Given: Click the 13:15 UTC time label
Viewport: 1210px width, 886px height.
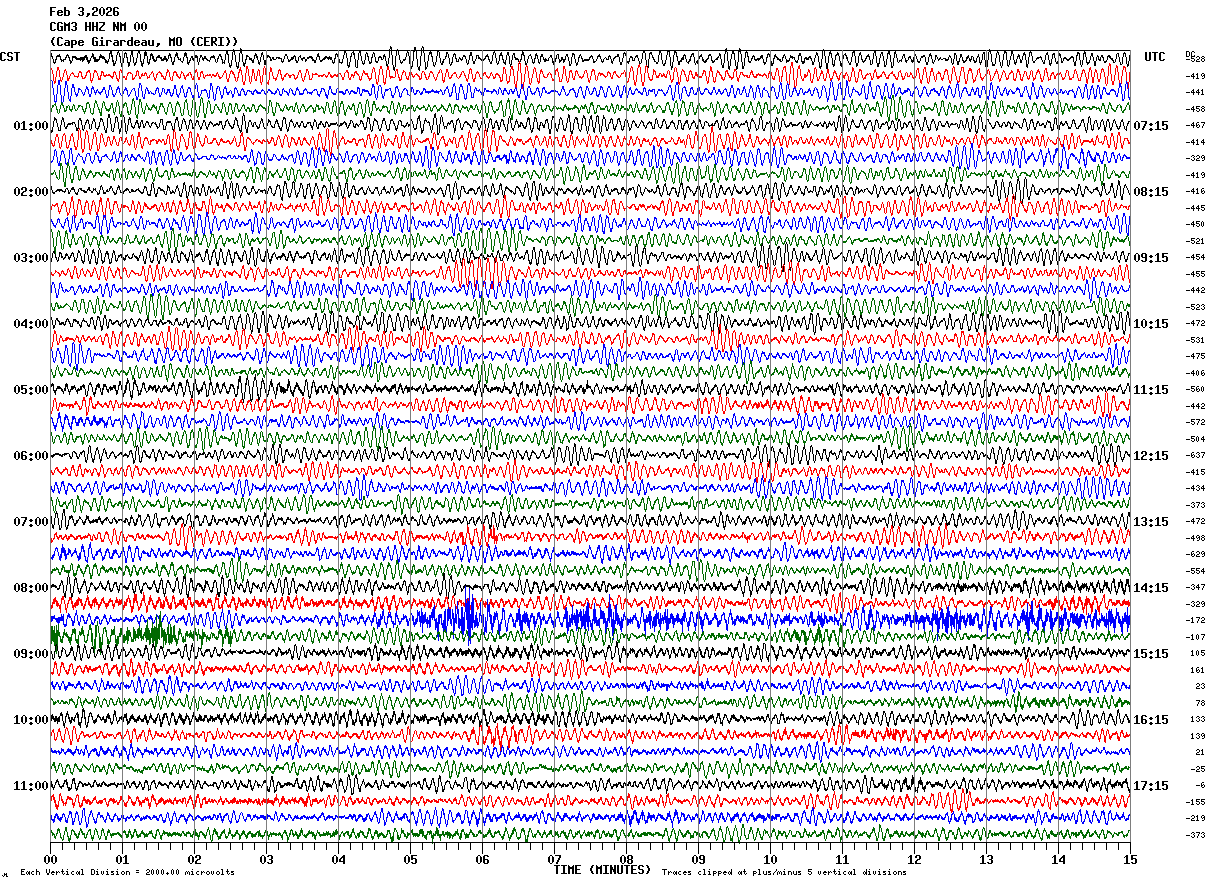Looking at the screenshot, I should (x=1151, y=522).
